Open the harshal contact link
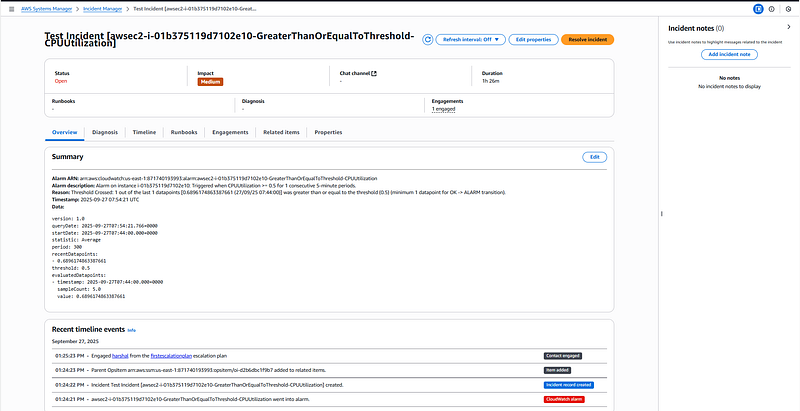Screen dimensions: 800x411 119,356
